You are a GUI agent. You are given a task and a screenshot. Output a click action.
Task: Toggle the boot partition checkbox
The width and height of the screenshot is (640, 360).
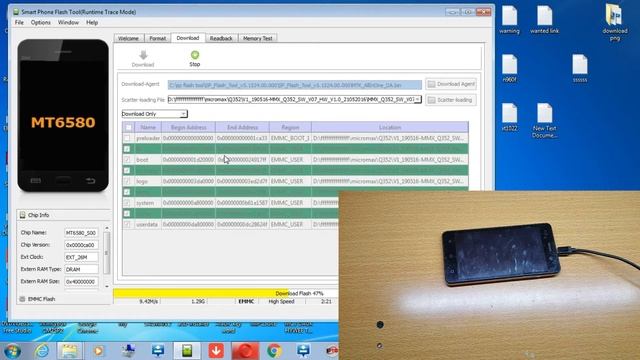(127, 160)
